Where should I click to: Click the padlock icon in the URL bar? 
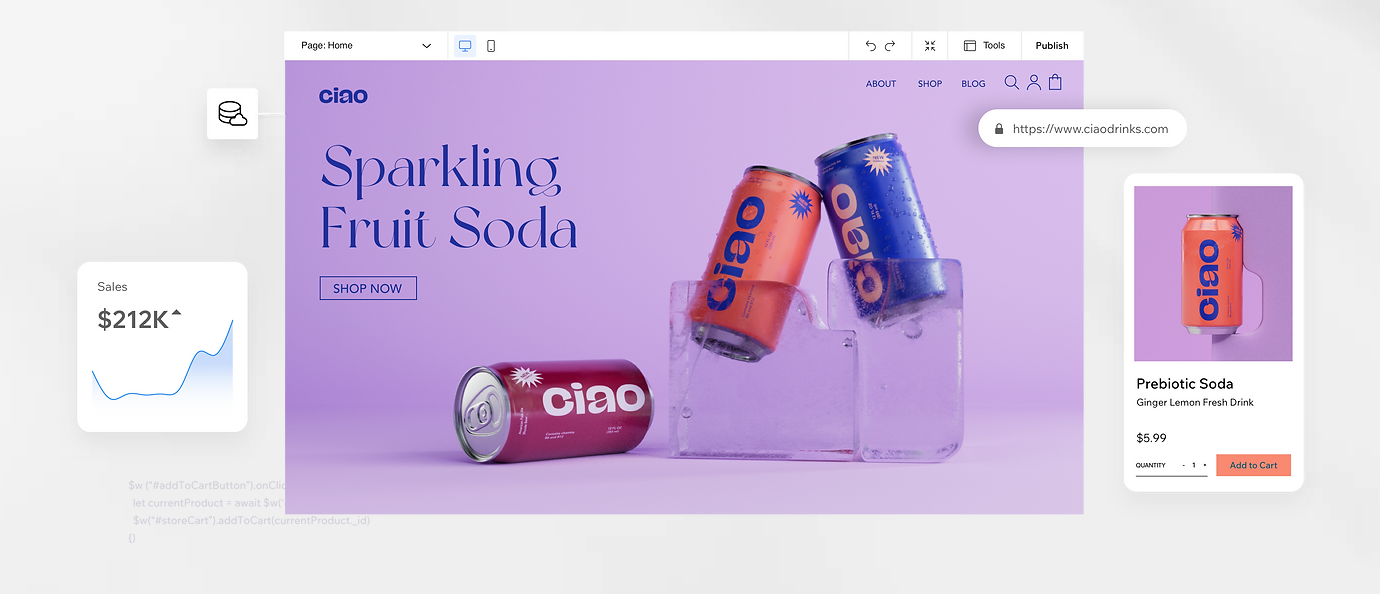(x=998, y=128)
